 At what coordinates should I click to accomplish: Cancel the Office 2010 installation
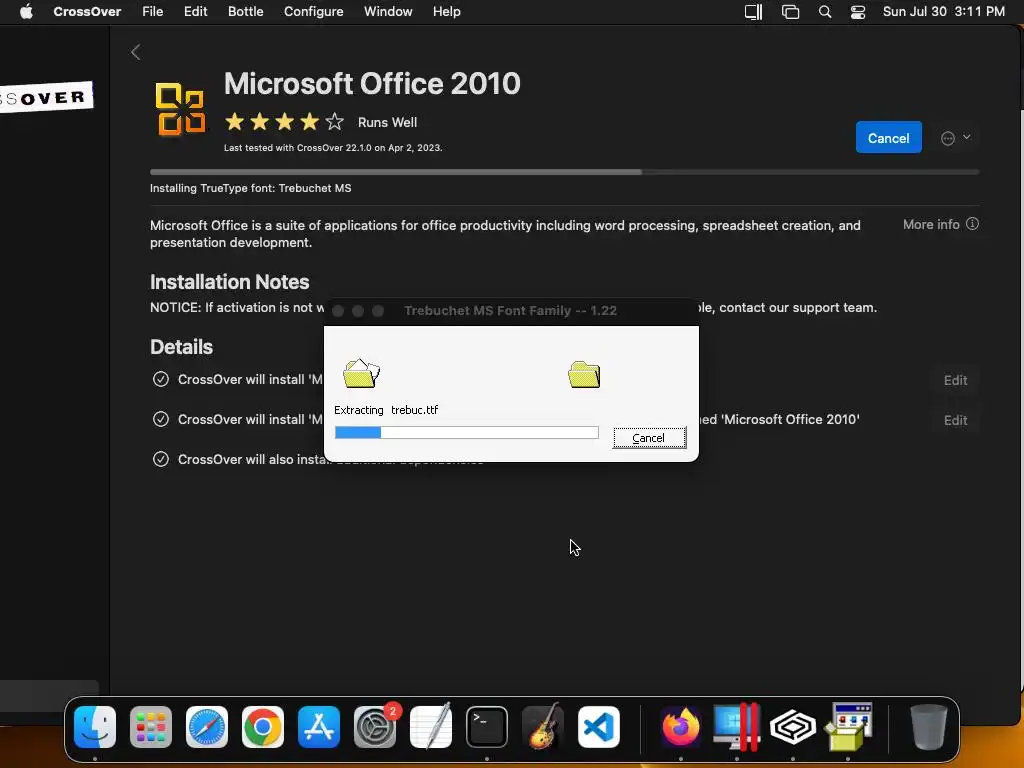(x=888, y=137)
